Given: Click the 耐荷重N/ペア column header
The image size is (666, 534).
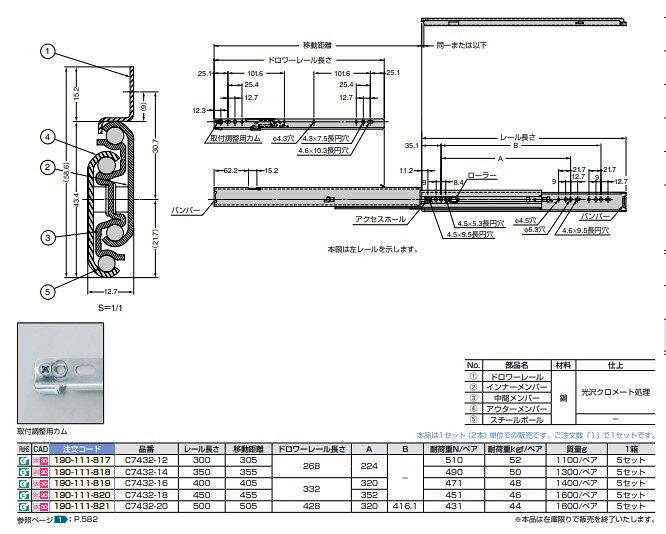Looking at the screenshot, I should click(x=454, y=449).
